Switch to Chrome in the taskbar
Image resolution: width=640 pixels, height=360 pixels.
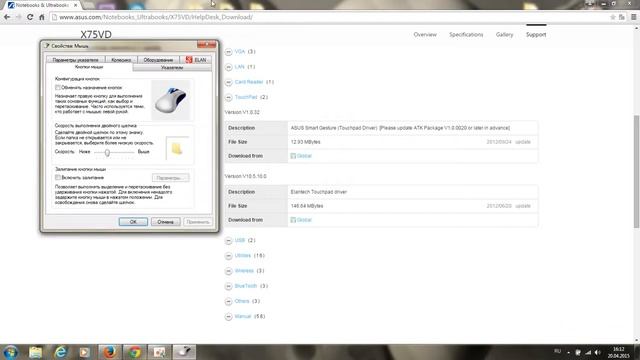click(x=134, y=352)
